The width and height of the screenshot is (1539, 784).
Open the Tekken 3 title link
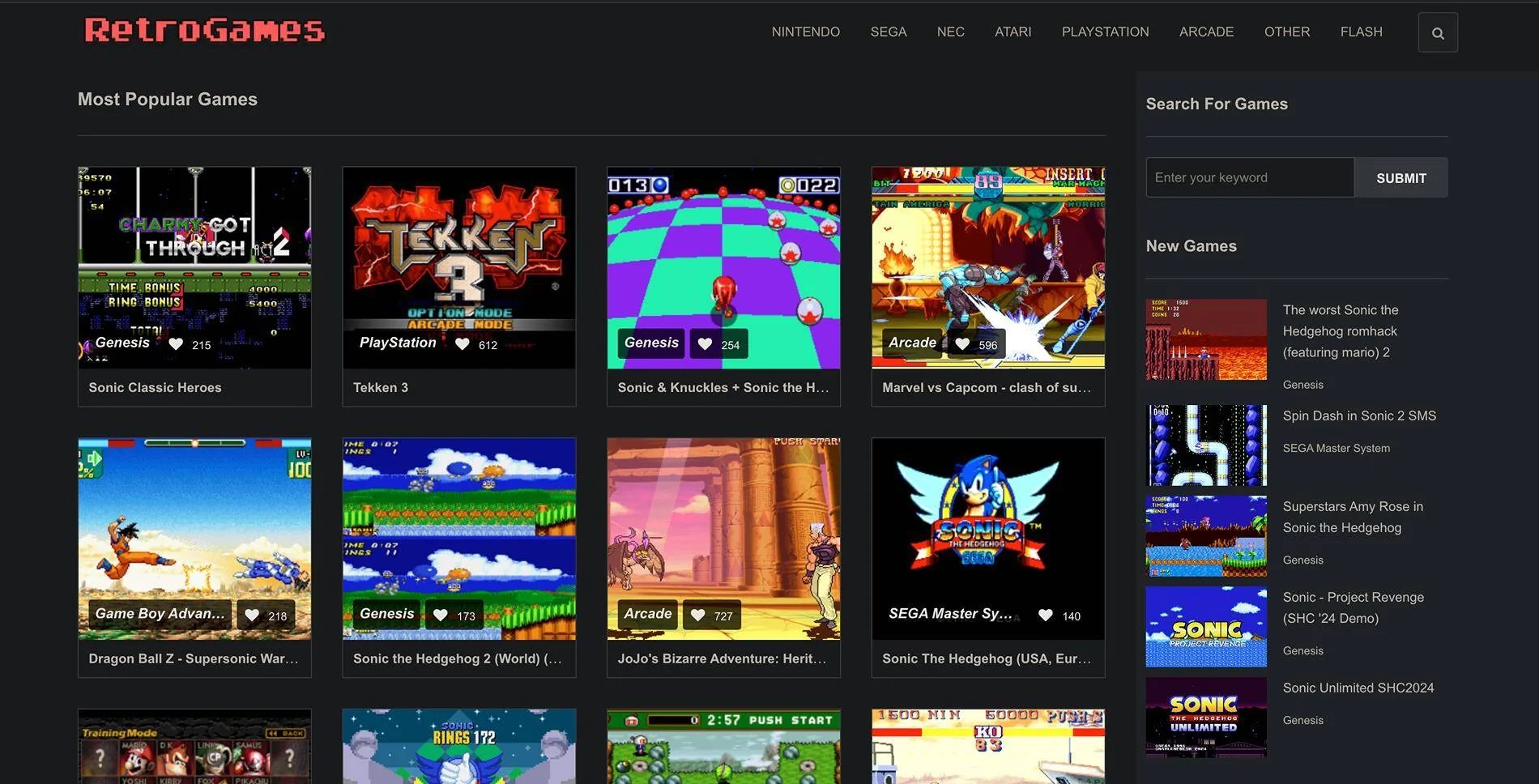pyautogui.click(x=381, y=387)
